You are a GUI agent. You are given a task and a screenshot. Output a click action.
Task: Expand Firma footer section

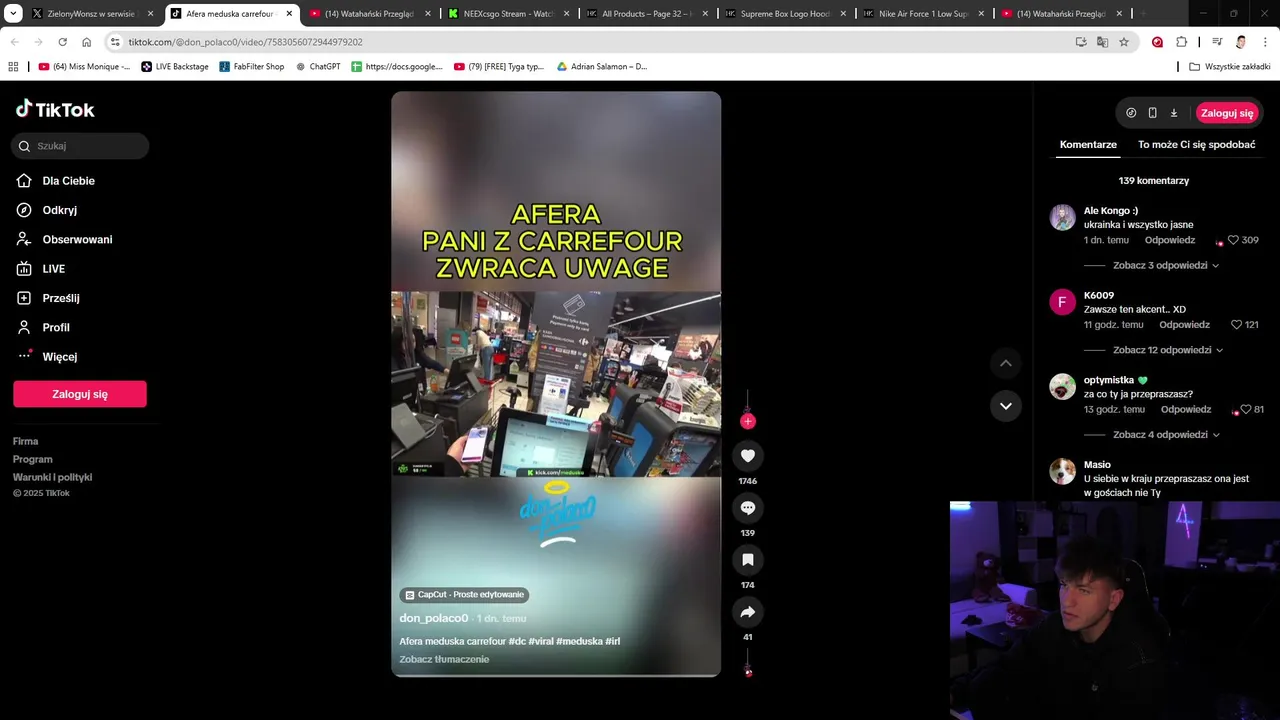26,441
